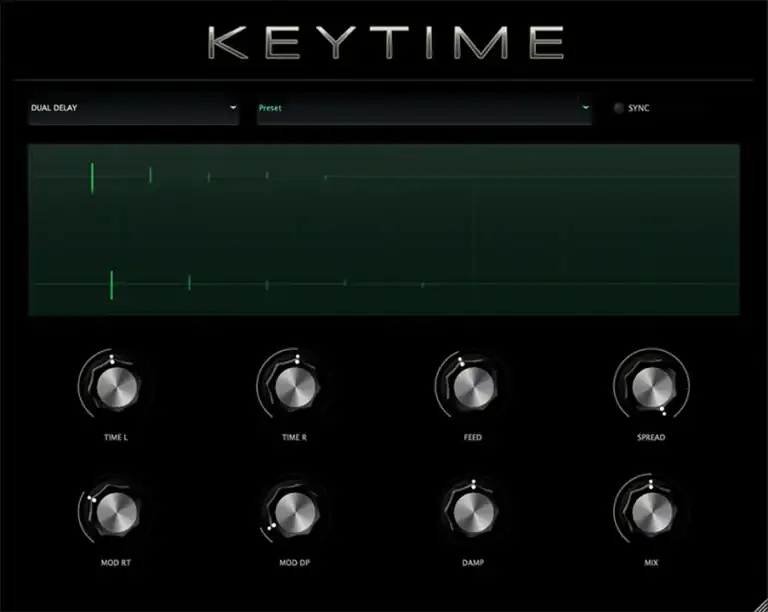Click the DUAL DELAY dropdown arrow

click(233, 108)
